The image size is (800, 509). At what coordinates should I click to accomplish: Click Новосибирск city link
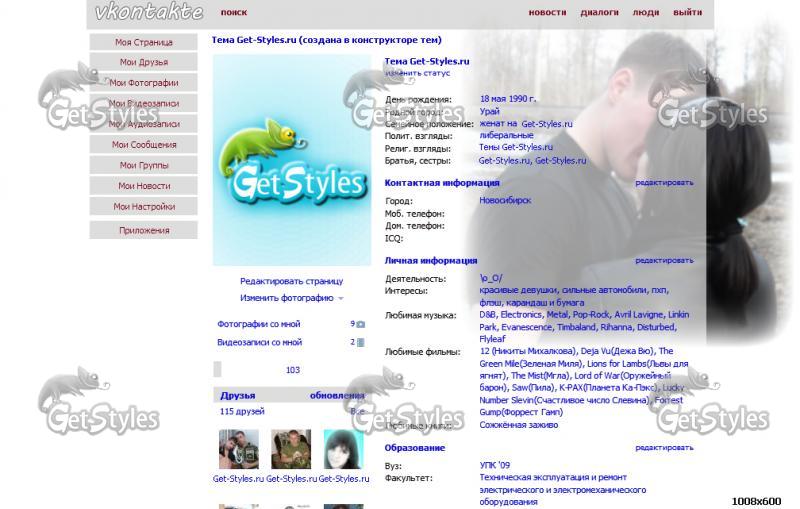505,200
